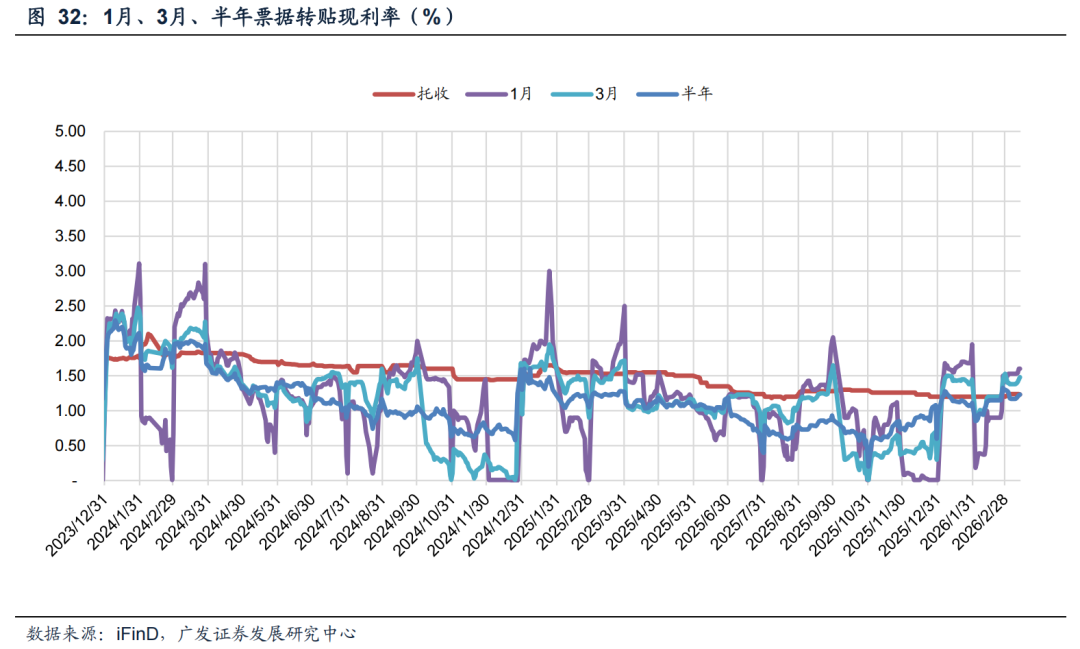Click the y-axis value 1.50
Screen dimensions: 1080x649
tap(70, 375)
